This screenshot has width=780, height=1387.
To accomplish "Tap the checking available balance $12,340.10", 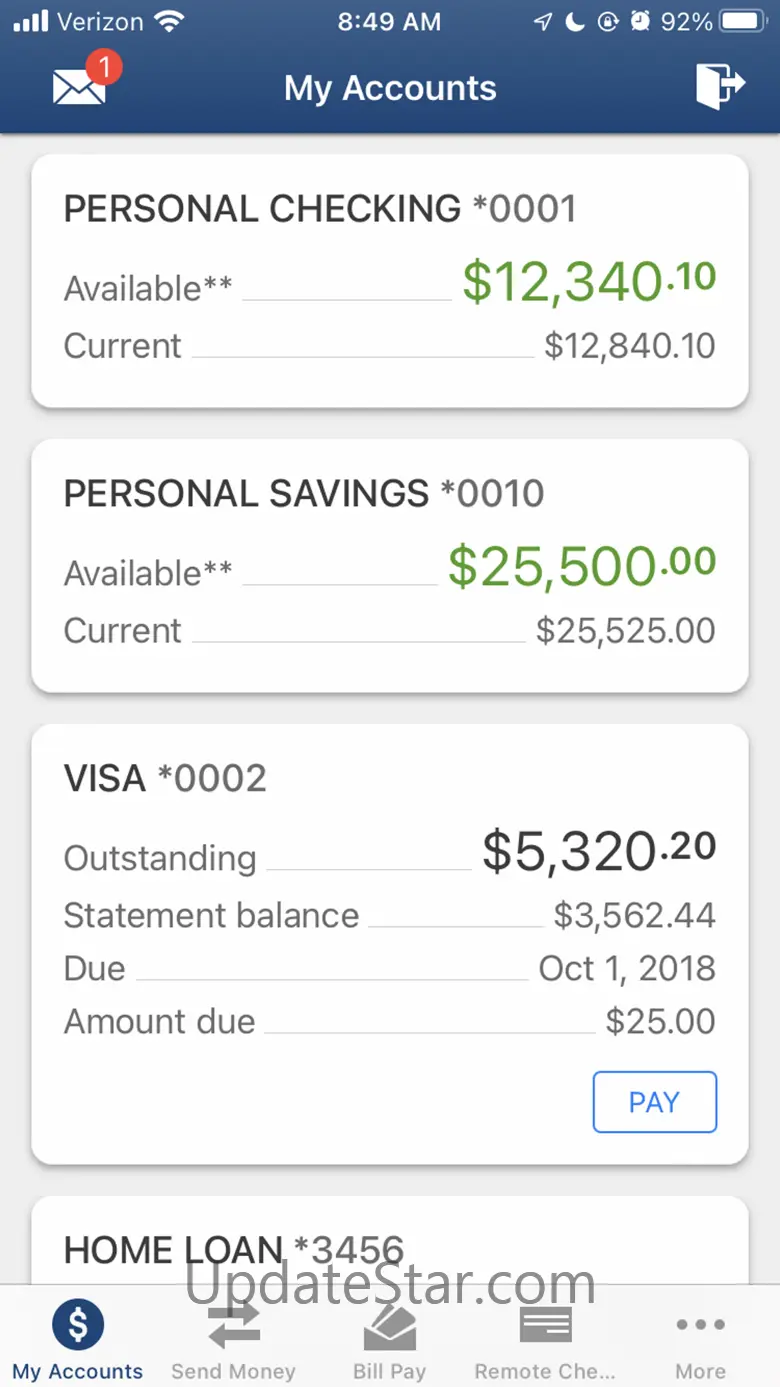I will click(589, 282).
